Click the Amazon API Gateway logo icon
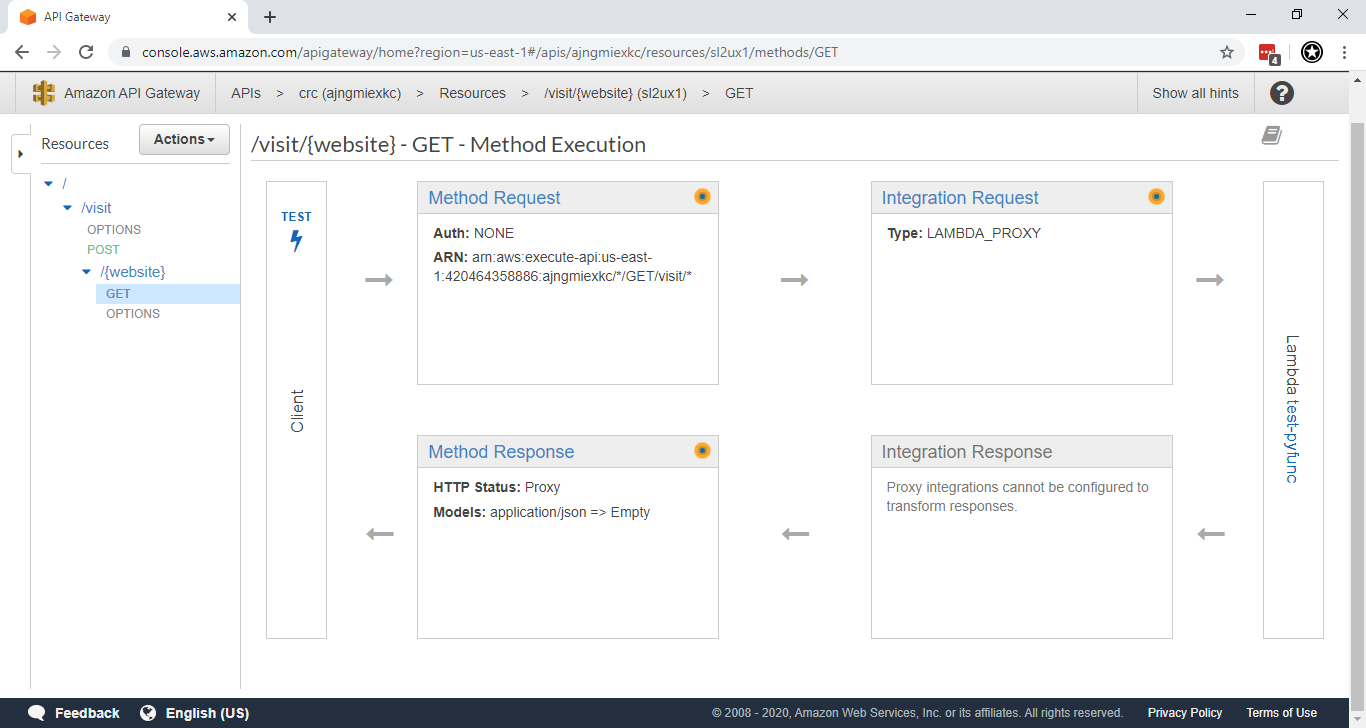The width and height of the screenshot is (1366, 728). click(x=44, y=93)
